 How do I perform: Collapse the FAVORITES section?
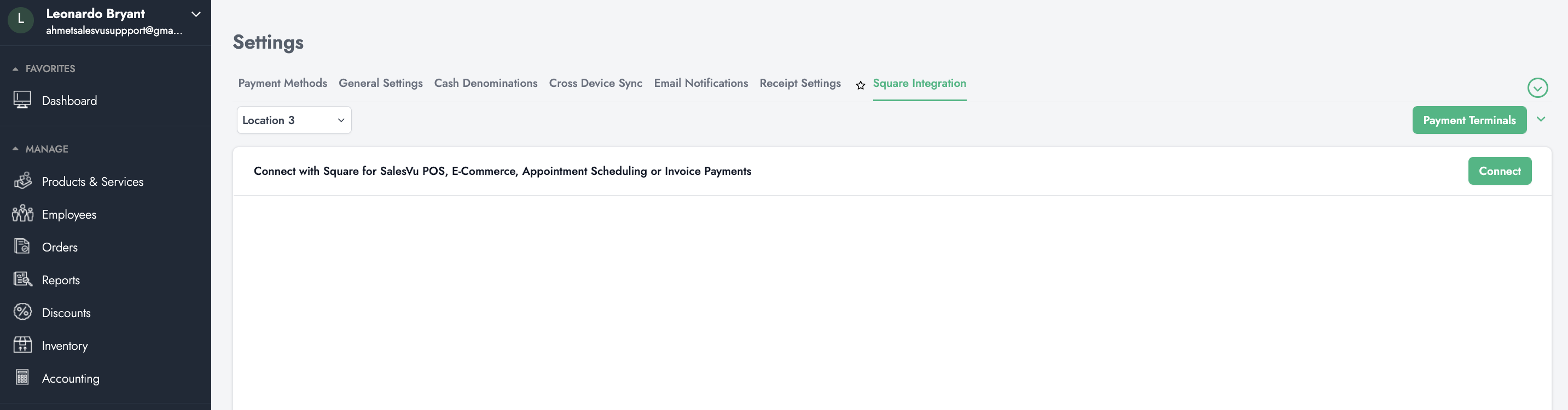15,69
